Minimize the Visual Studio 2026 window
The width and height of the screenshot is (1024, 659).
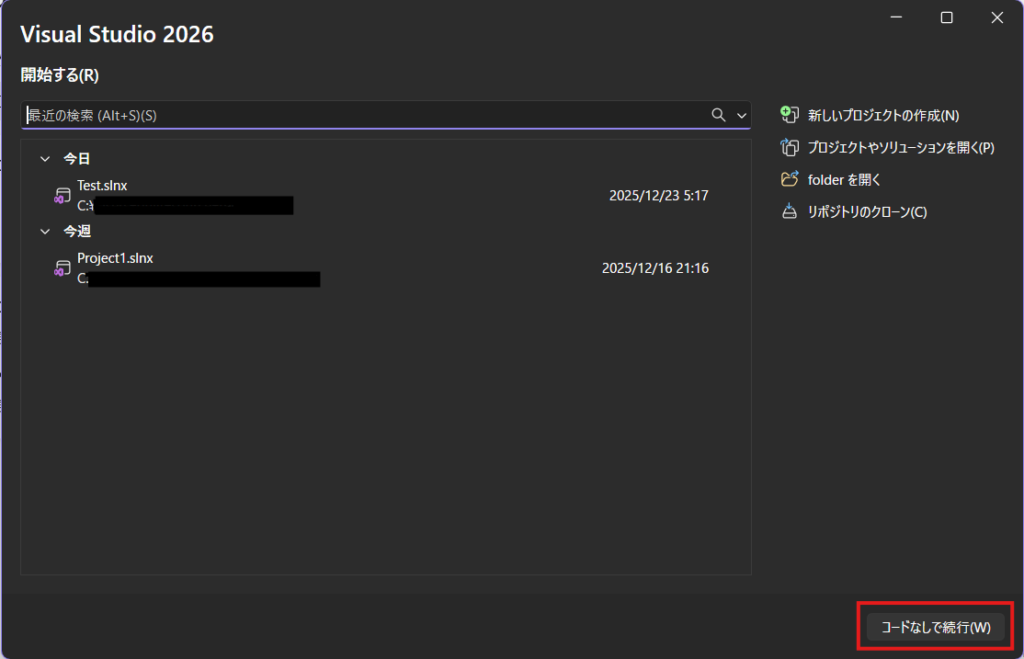click(897, 18)
